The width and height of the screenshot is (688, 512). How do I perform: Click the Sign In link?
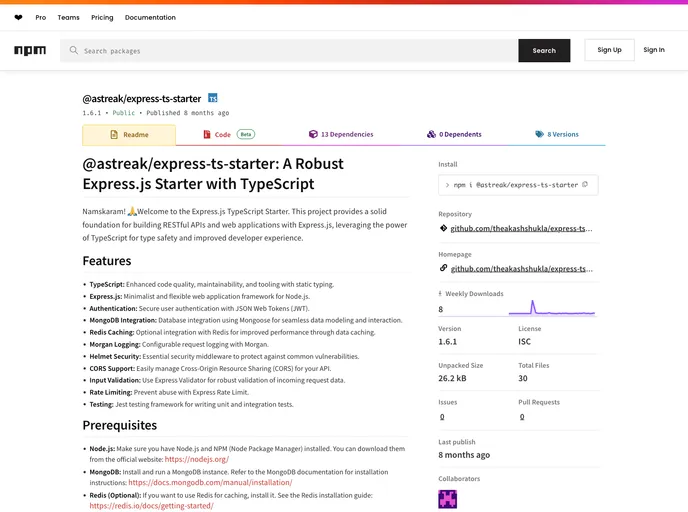(654, 50)
